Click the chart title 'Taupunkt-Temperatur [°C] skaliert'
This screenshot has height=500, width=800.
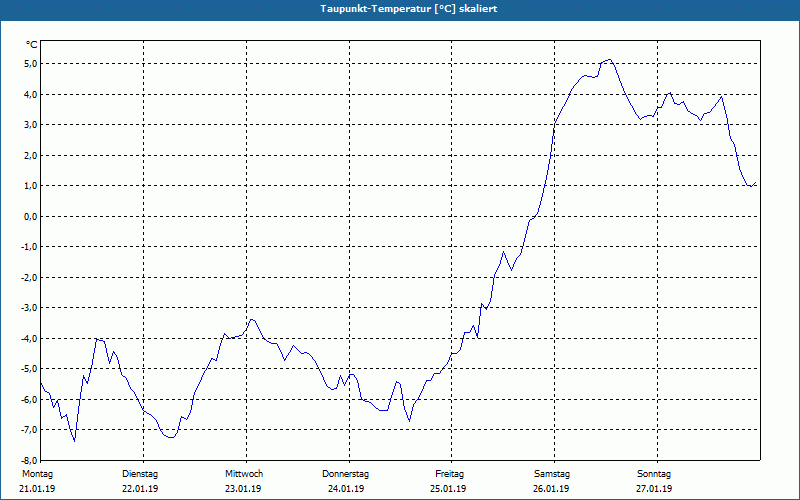(409, 9)
